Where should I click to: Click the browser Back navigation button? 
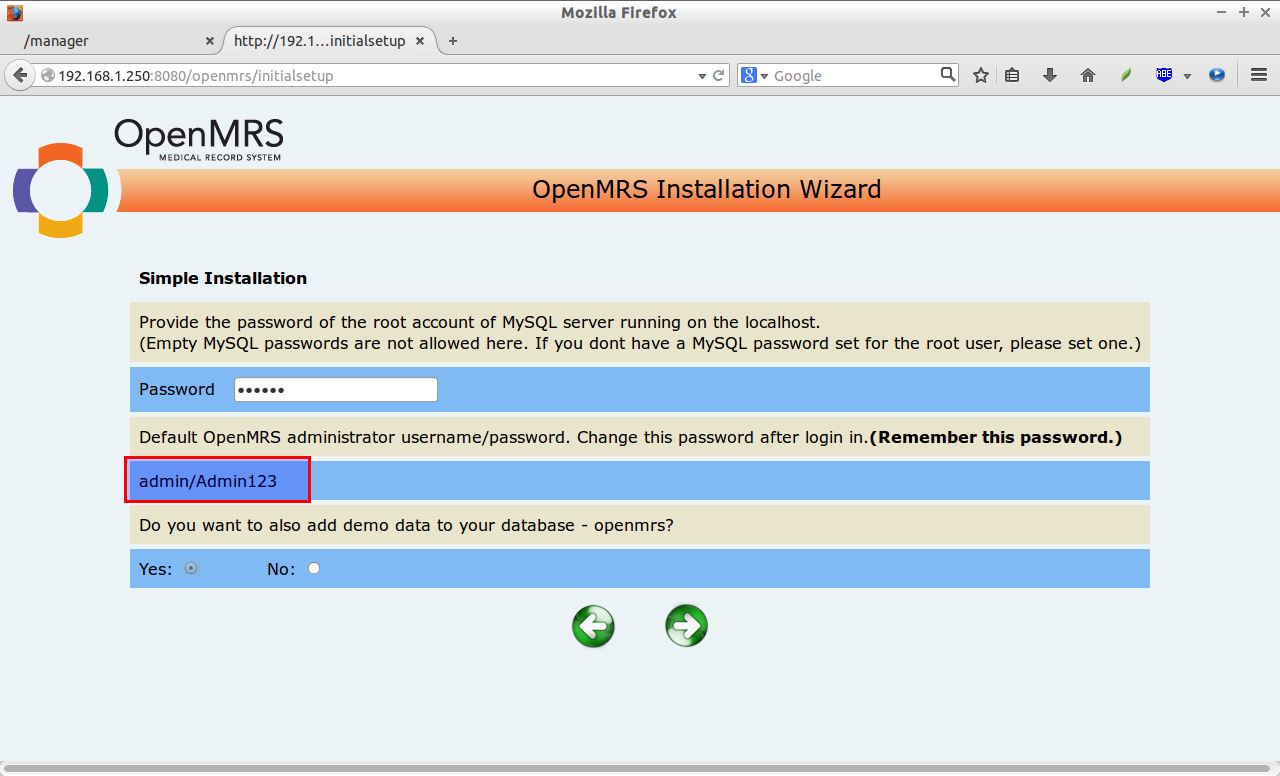[x=19, y=75]
